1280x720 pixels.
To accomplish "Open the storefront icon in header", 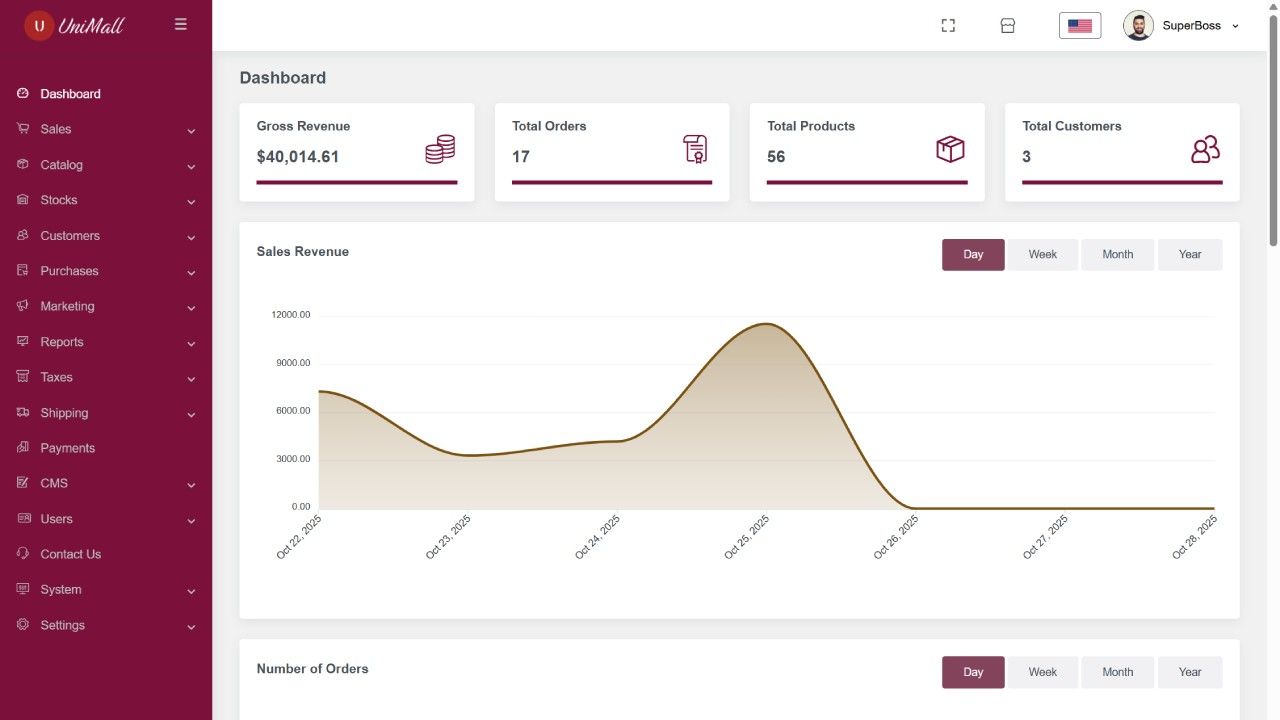I will (1008, 26).
